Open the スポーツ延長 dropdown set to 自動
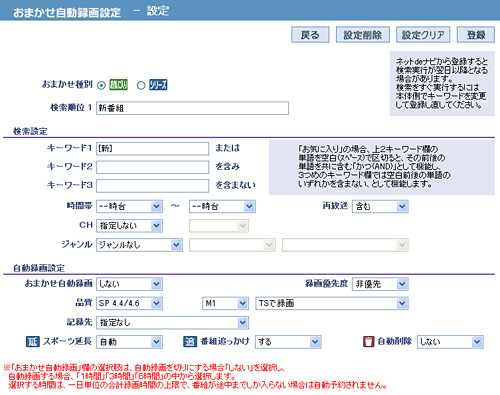500x395 pixels. click(x=129, y=342)
